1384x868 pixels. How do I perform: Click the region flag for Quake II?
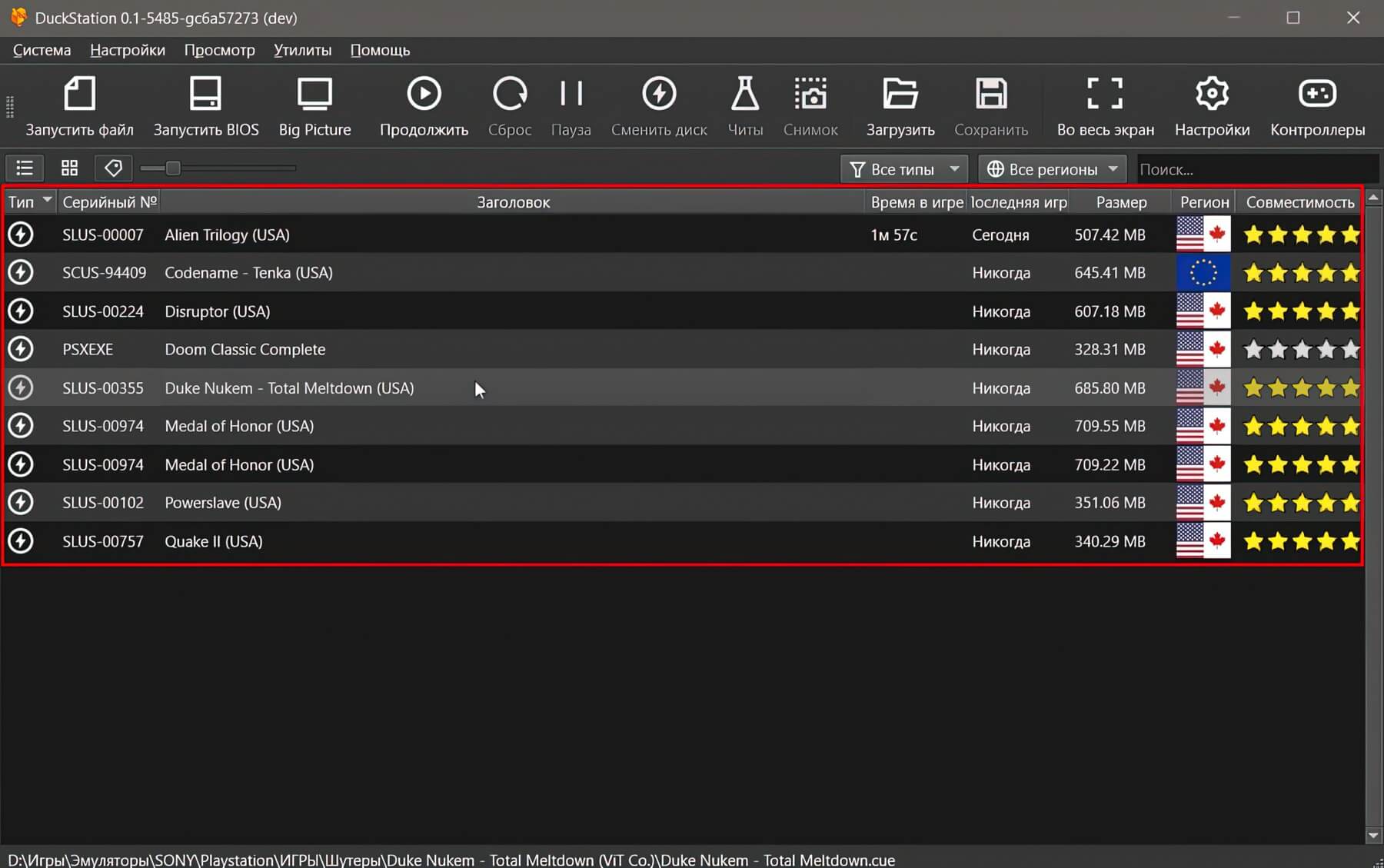point(1203,541)
